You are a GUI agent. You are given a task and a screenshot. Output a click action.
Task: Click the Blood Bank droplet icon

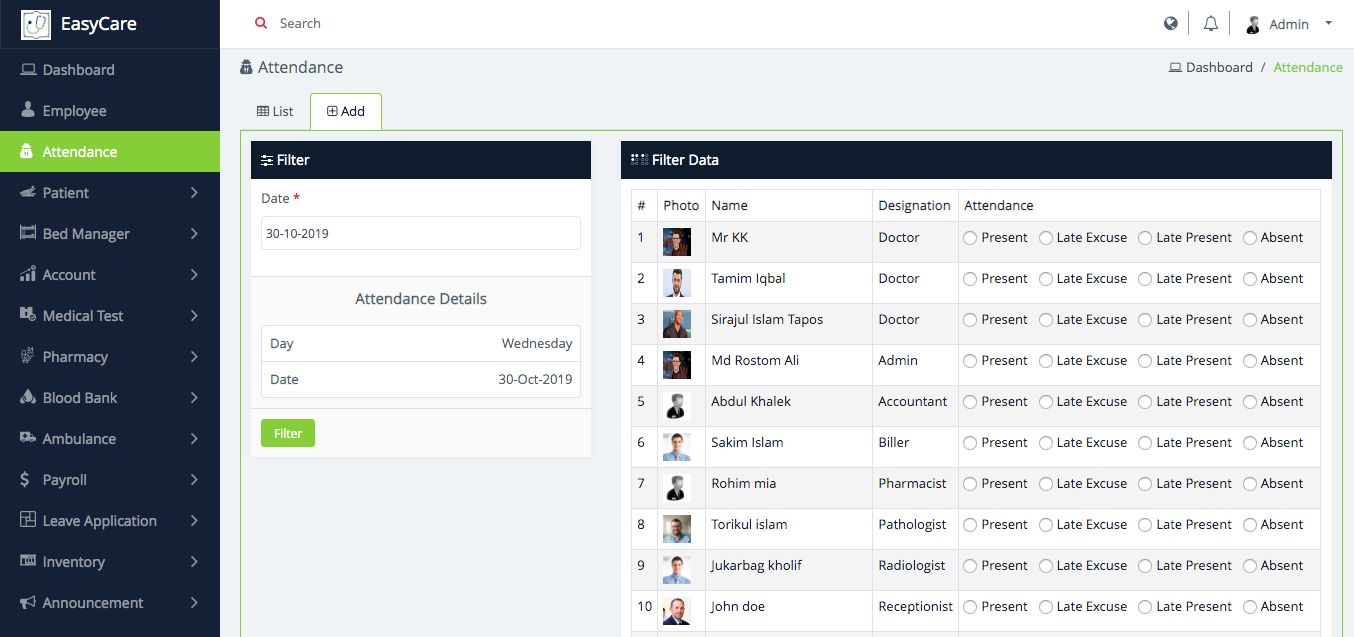pyautogui.click(x=28, y=397)
